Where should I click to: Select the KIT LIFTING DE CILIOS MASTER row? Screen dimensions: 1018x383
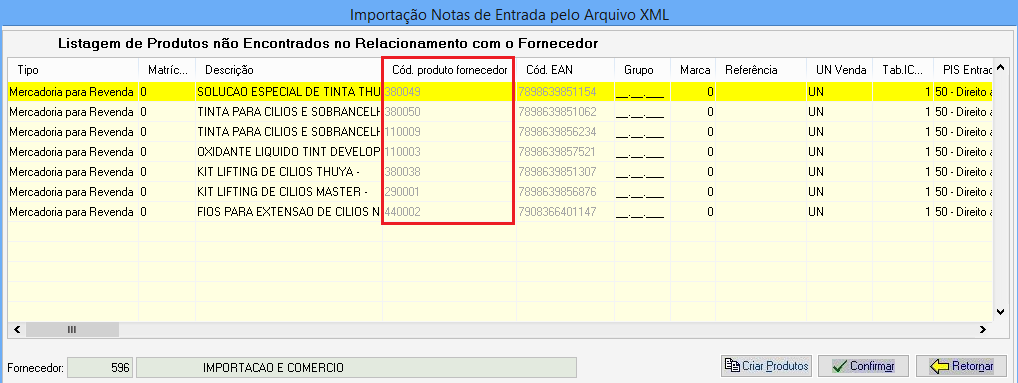click(x=501, y=192)
